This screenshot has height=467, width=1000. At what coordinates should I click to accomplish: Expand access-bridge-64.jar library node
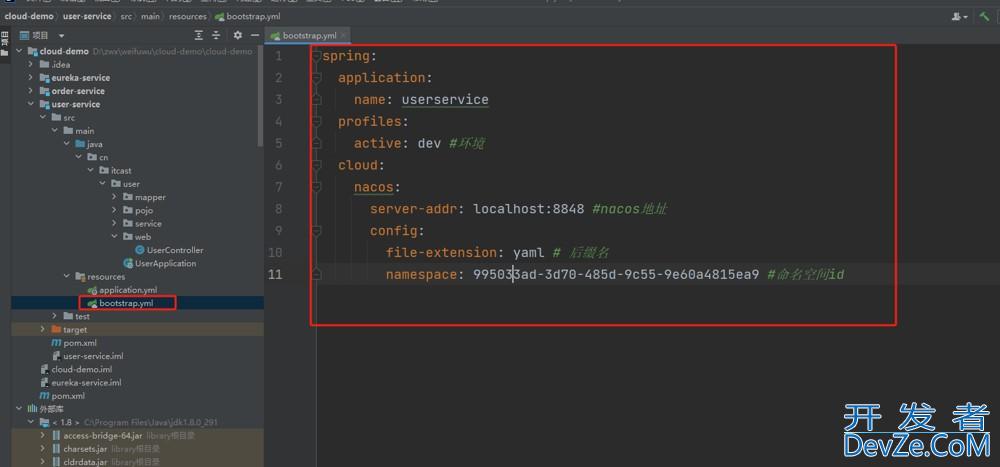point(42,436)
